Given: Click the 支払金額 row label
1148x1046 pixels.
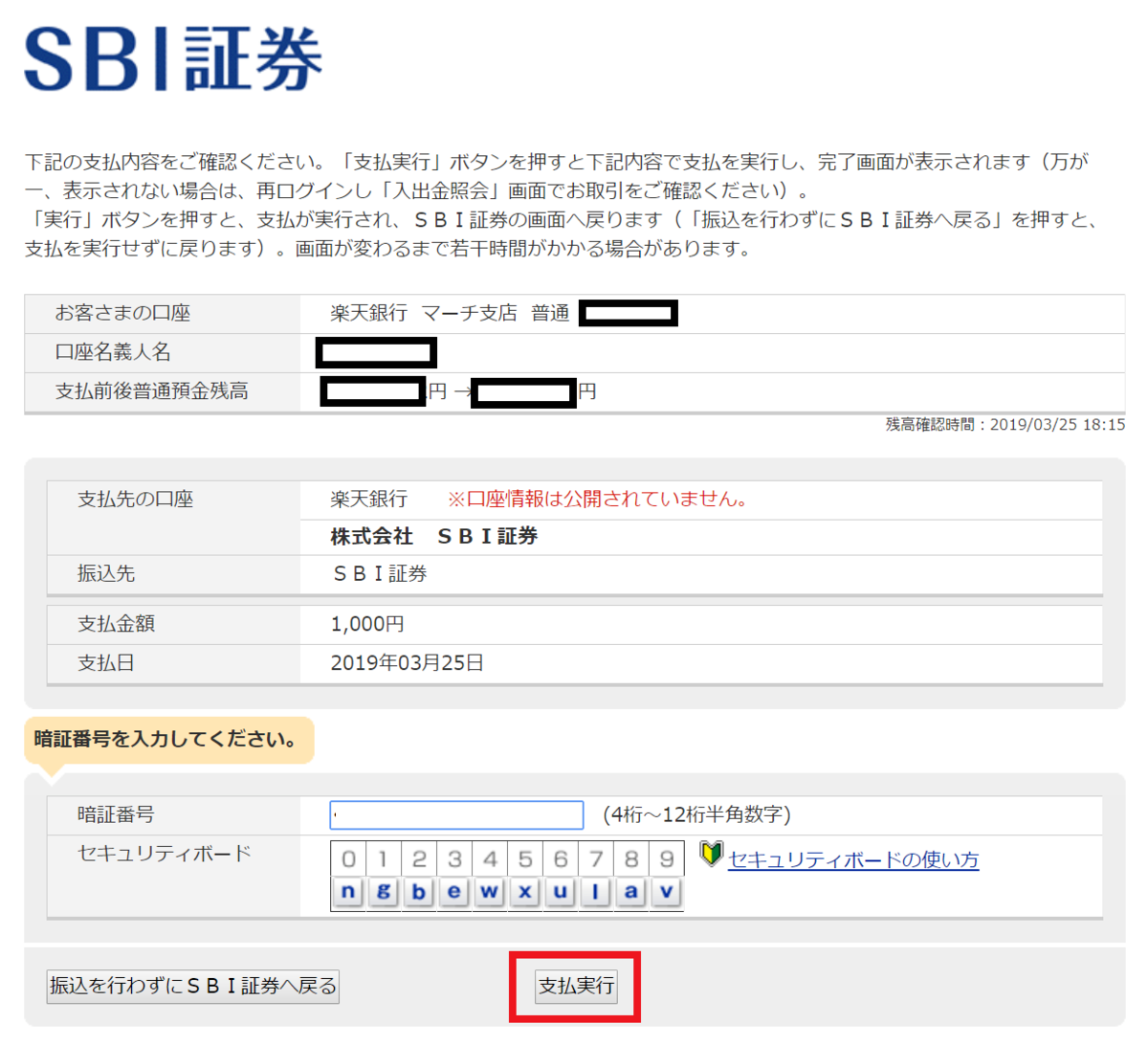Looking at the screenshot, I should (x=116, y=624).
